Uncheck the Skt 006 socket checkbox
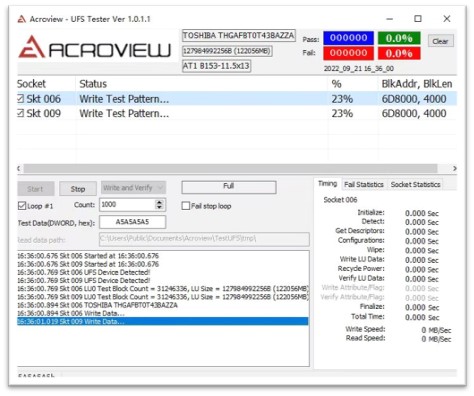The image size is (474, 396). pyautogui.click(x=21, y=98)
